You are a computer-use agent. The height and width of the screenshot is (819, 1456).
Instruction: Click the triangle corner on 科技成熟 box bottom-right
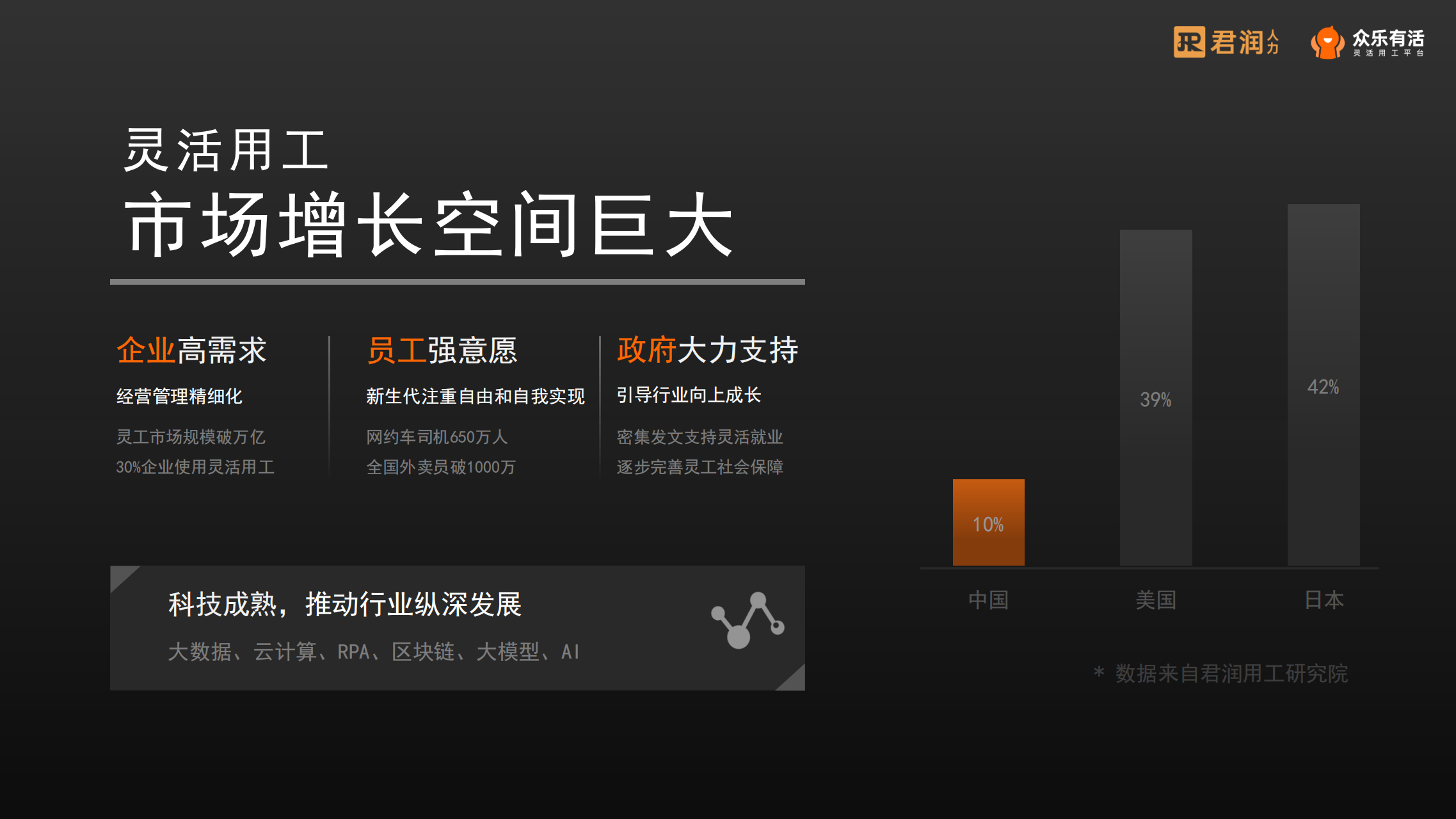794,681
